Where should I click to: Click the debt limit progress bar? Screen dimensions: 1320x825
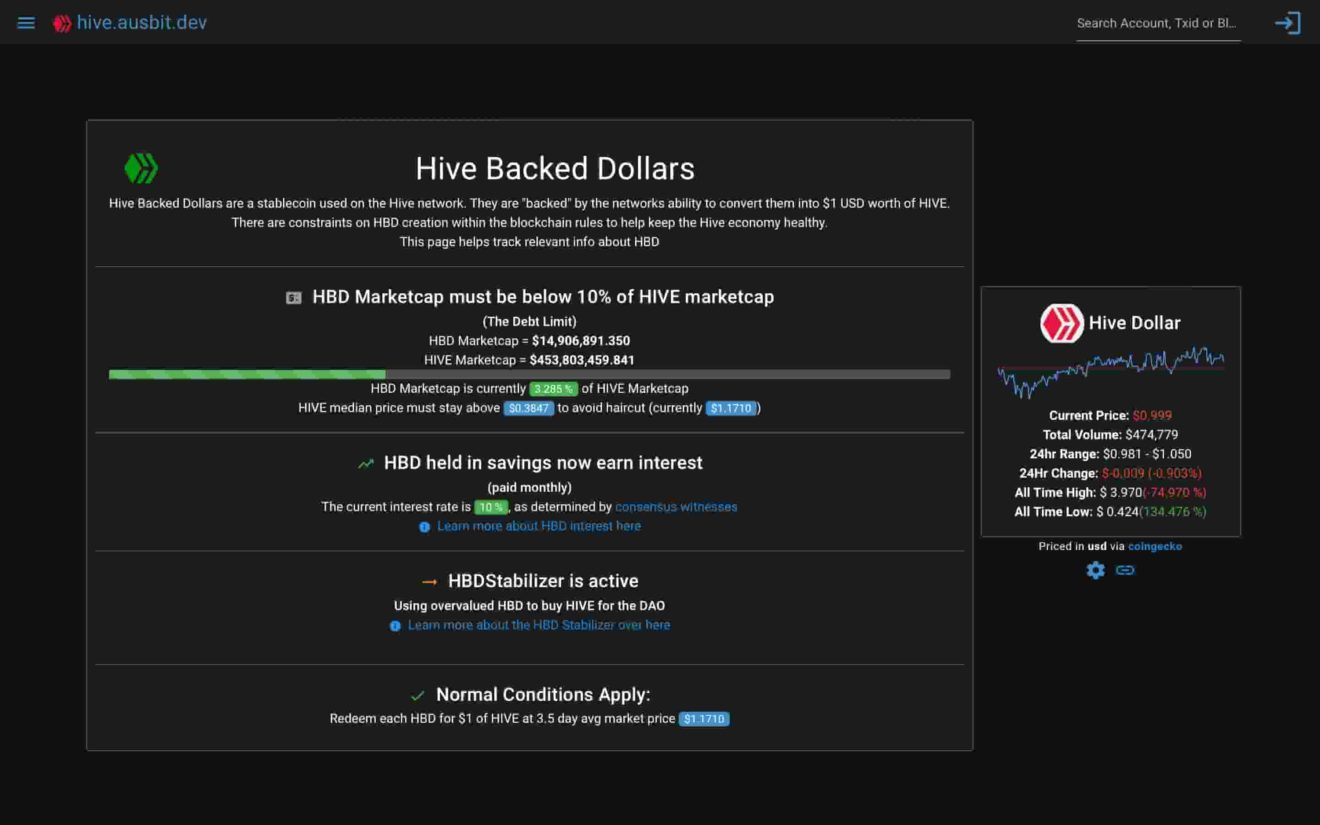(x=529, y=373)
